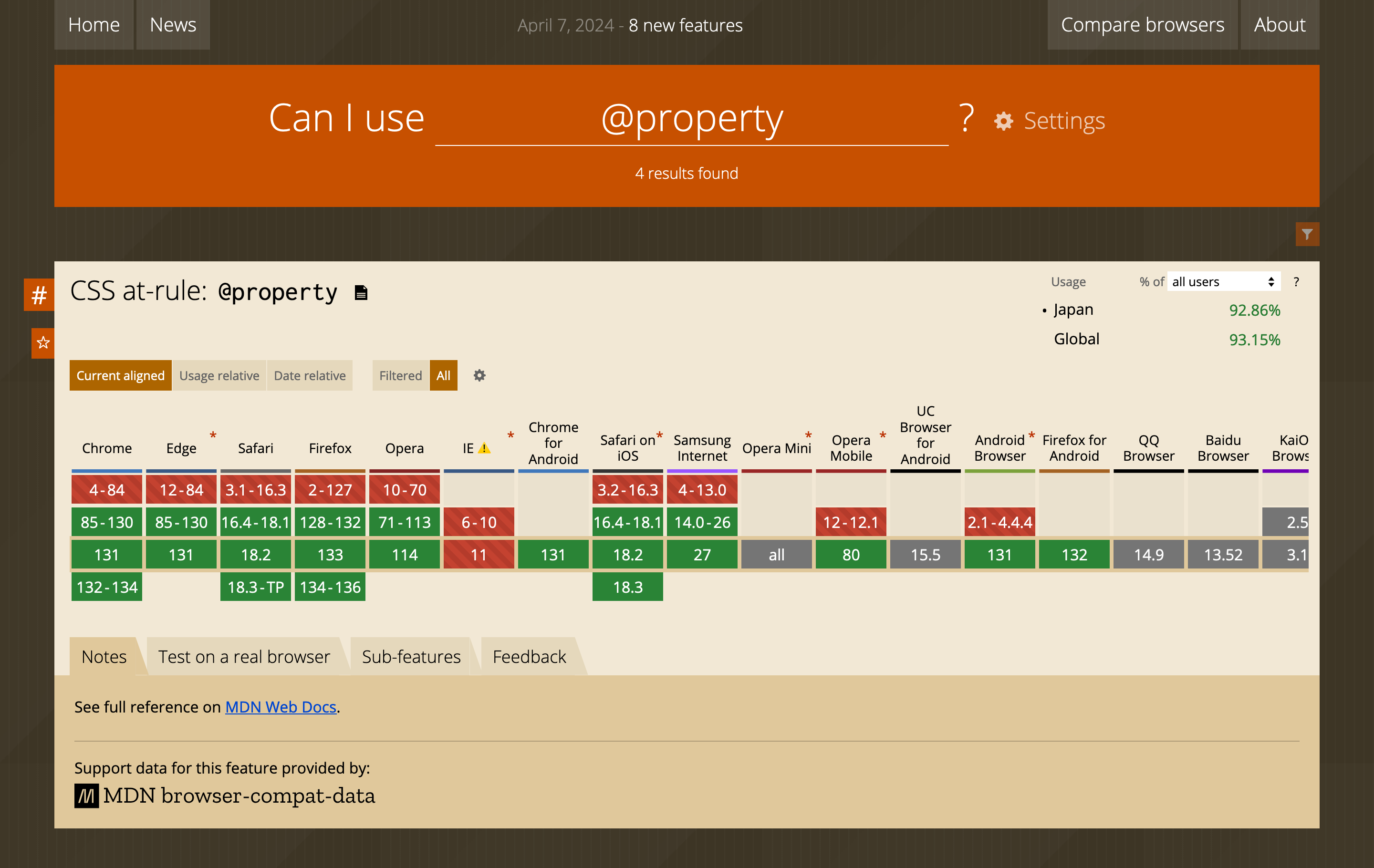Click Chrome 132-134 cell

107,587
